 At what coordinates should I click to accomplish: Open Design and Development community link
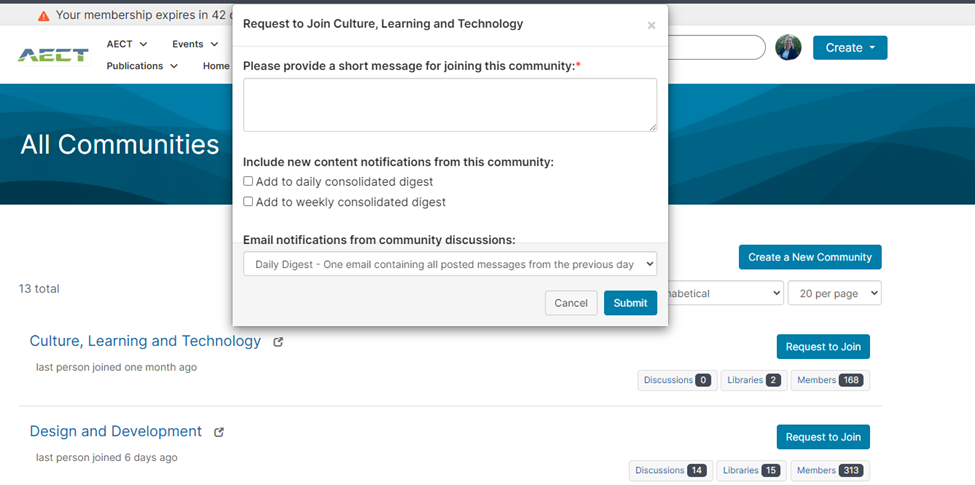click(116, 431)
